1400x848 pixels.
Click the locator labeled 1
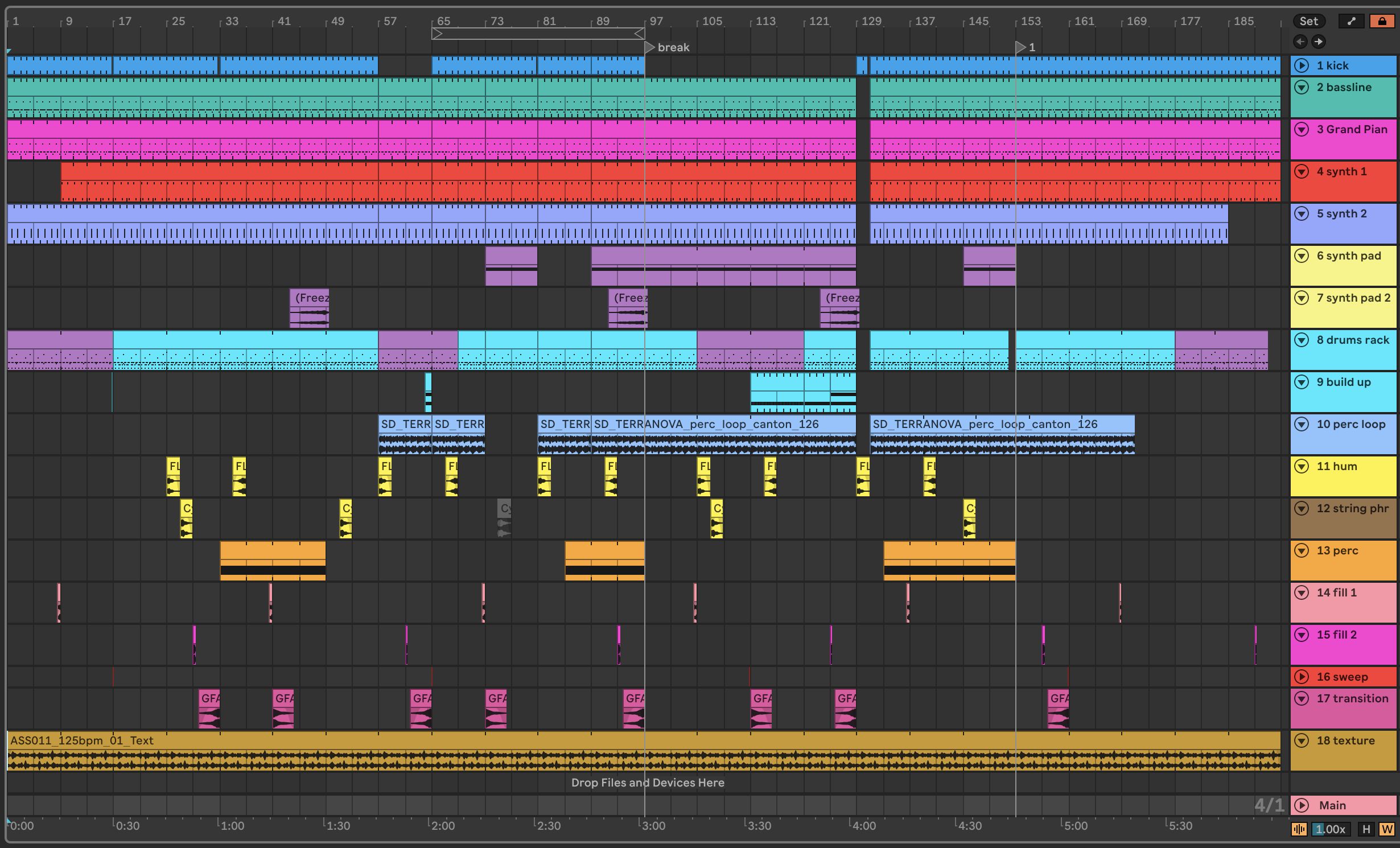1021,47
